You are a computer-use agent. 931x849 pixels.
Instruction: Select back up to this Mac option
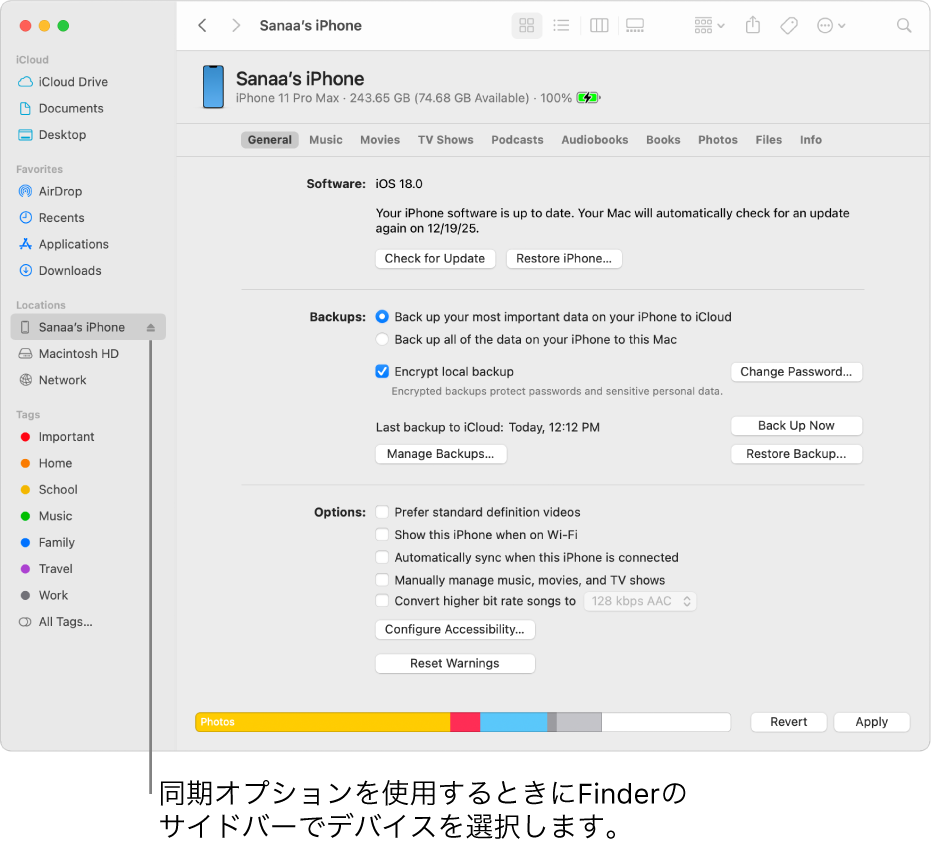click(382, 340)
